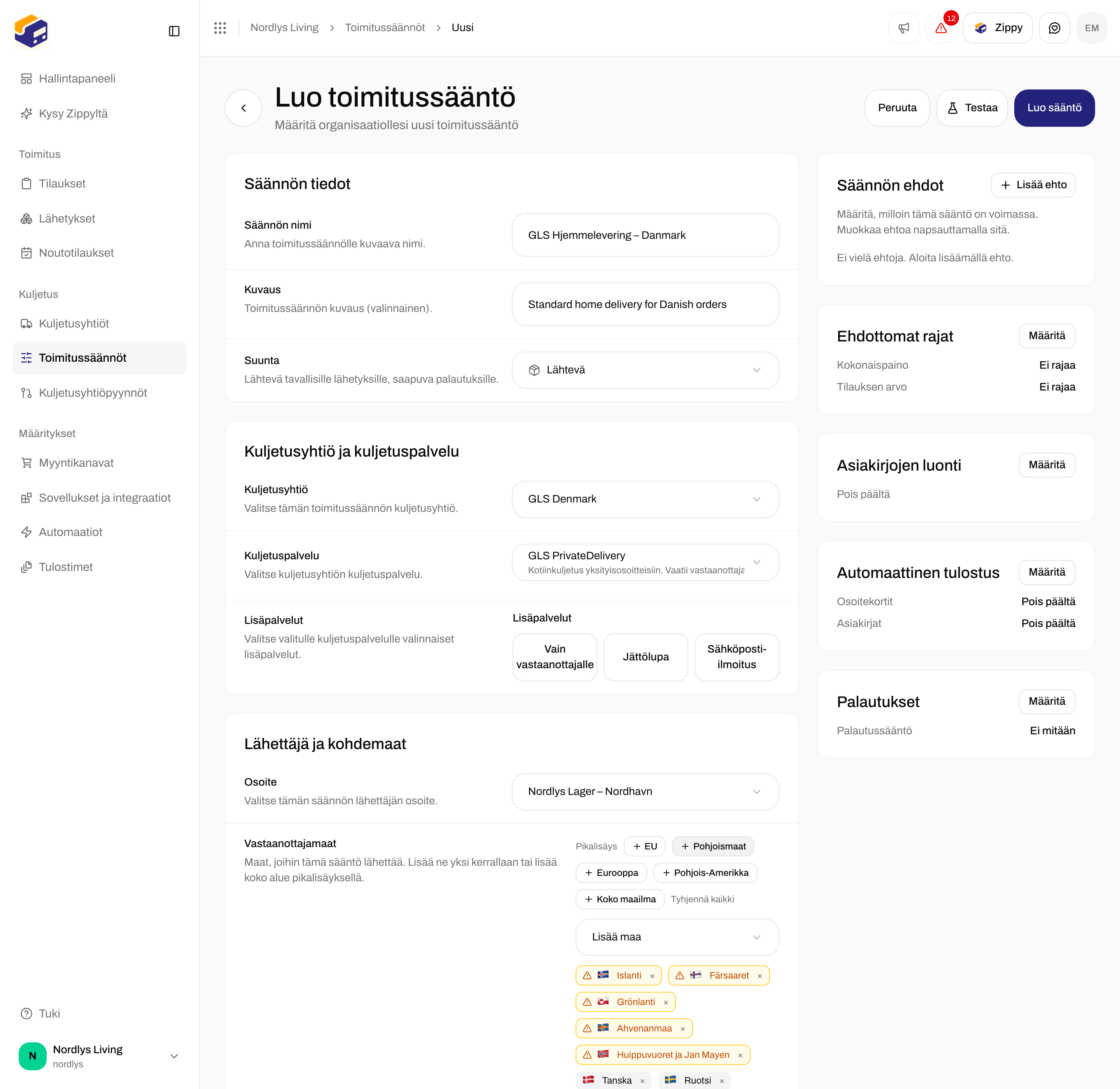This screenshot has width=1120, height=1089.
Task: Toggle Jättölupa add-on
Action: click(646, 657)
